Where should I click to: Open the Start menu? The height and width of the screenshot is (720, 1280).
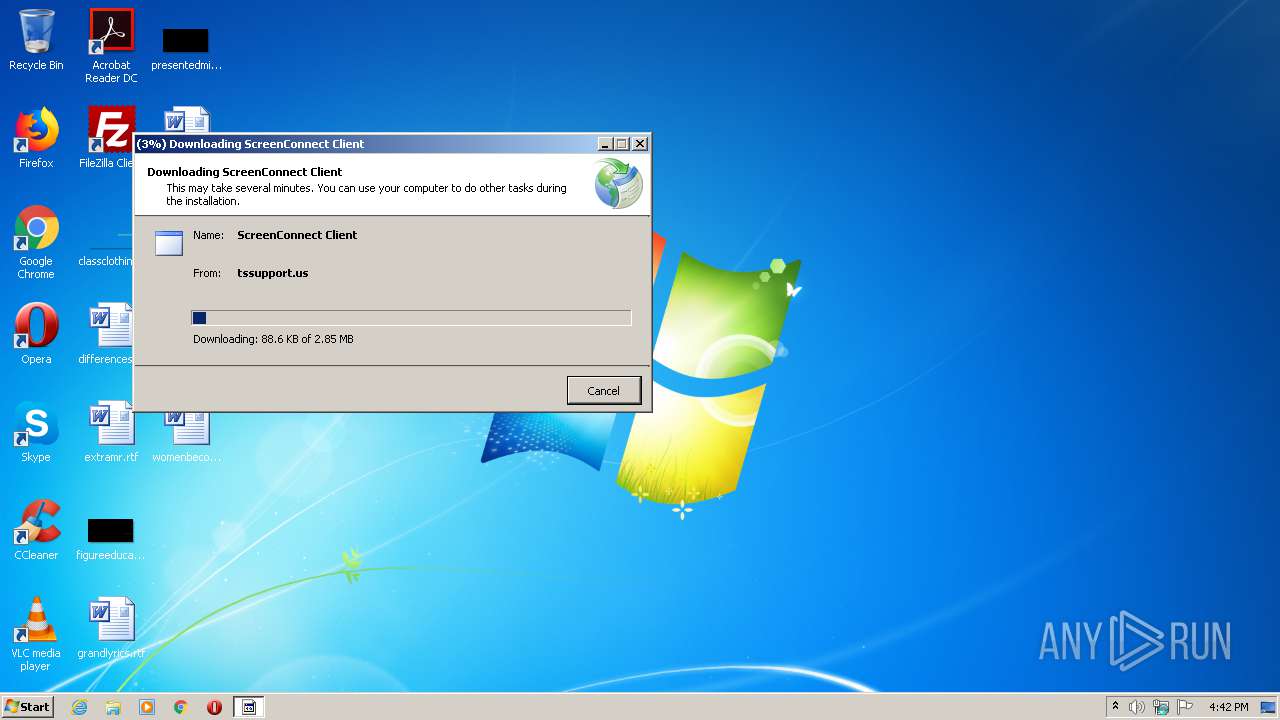[28, 707]
